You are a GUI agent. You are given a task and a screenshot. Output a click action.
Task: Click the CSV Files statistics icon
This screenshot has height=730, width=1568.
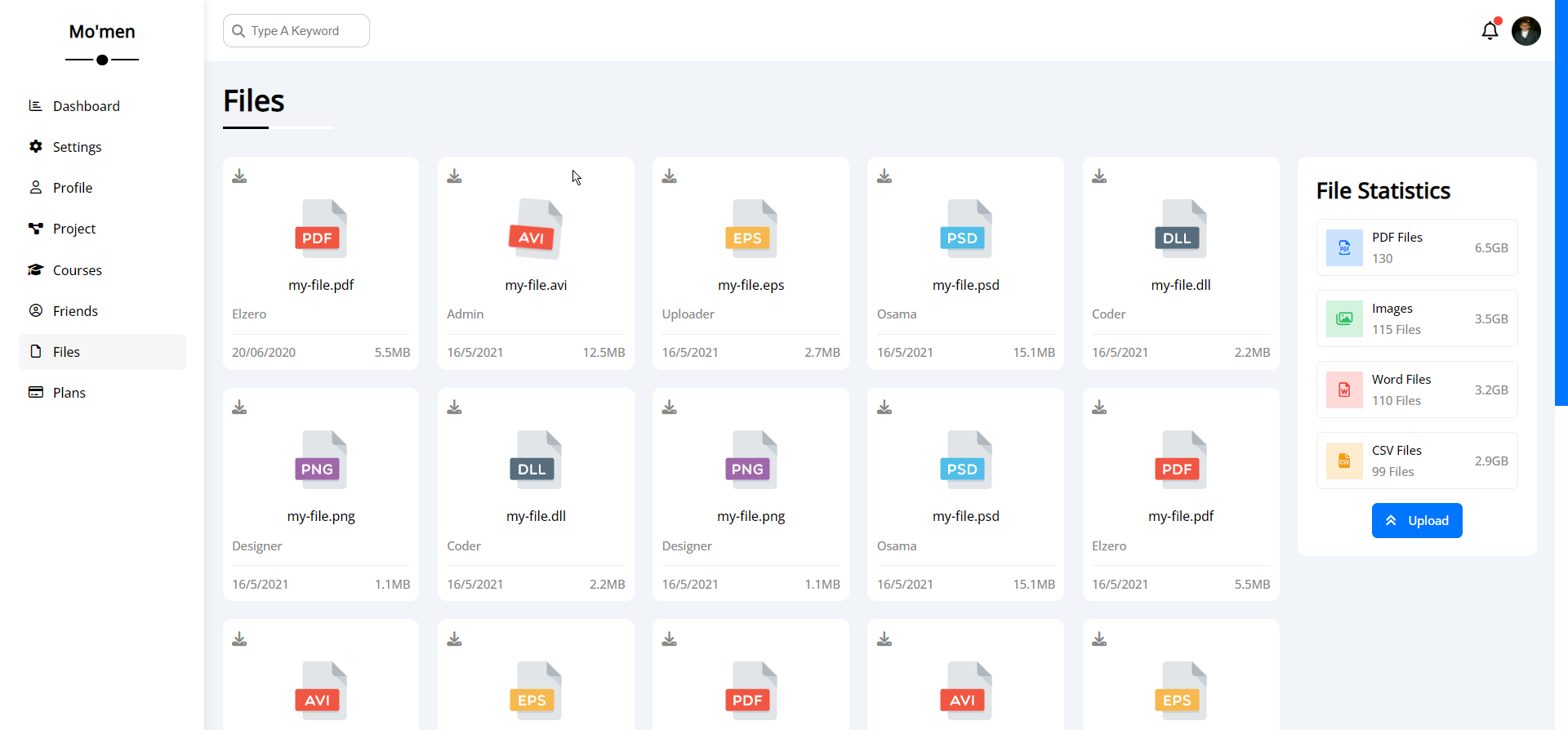[1344, 461]
